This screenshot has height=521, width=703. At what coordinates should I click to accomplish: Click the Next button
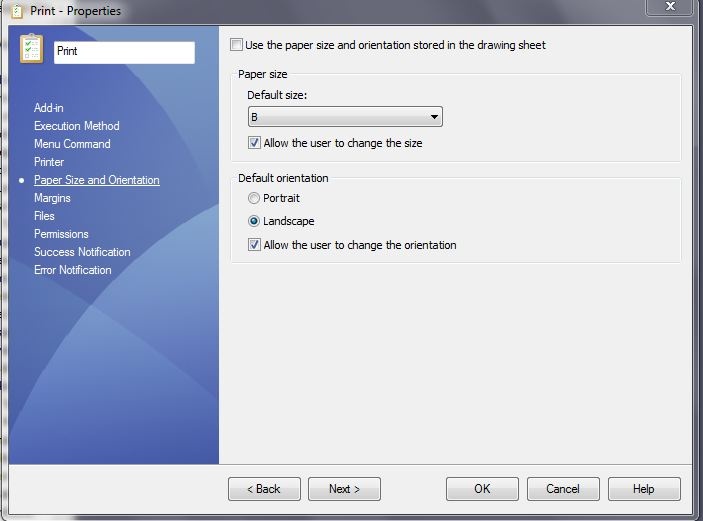[x=344, y=489]
